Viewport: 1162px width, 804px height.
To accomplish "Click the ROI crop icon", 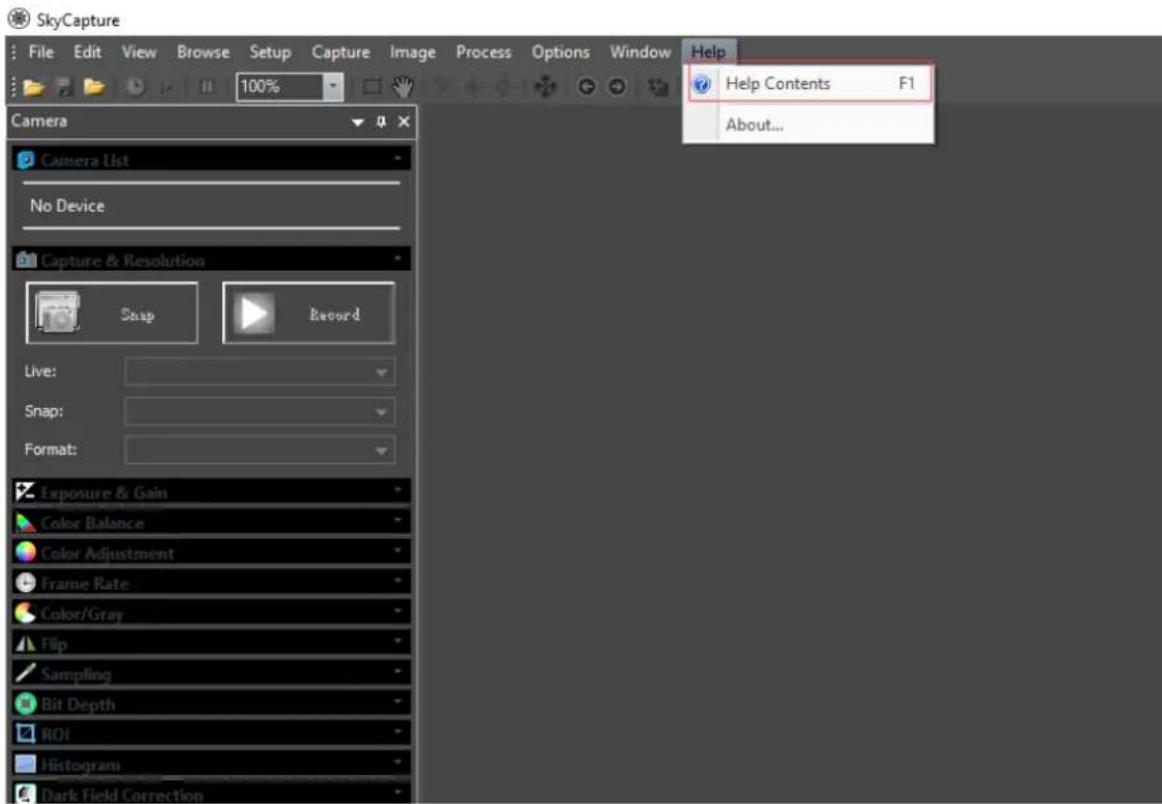I will click(25, 734).
